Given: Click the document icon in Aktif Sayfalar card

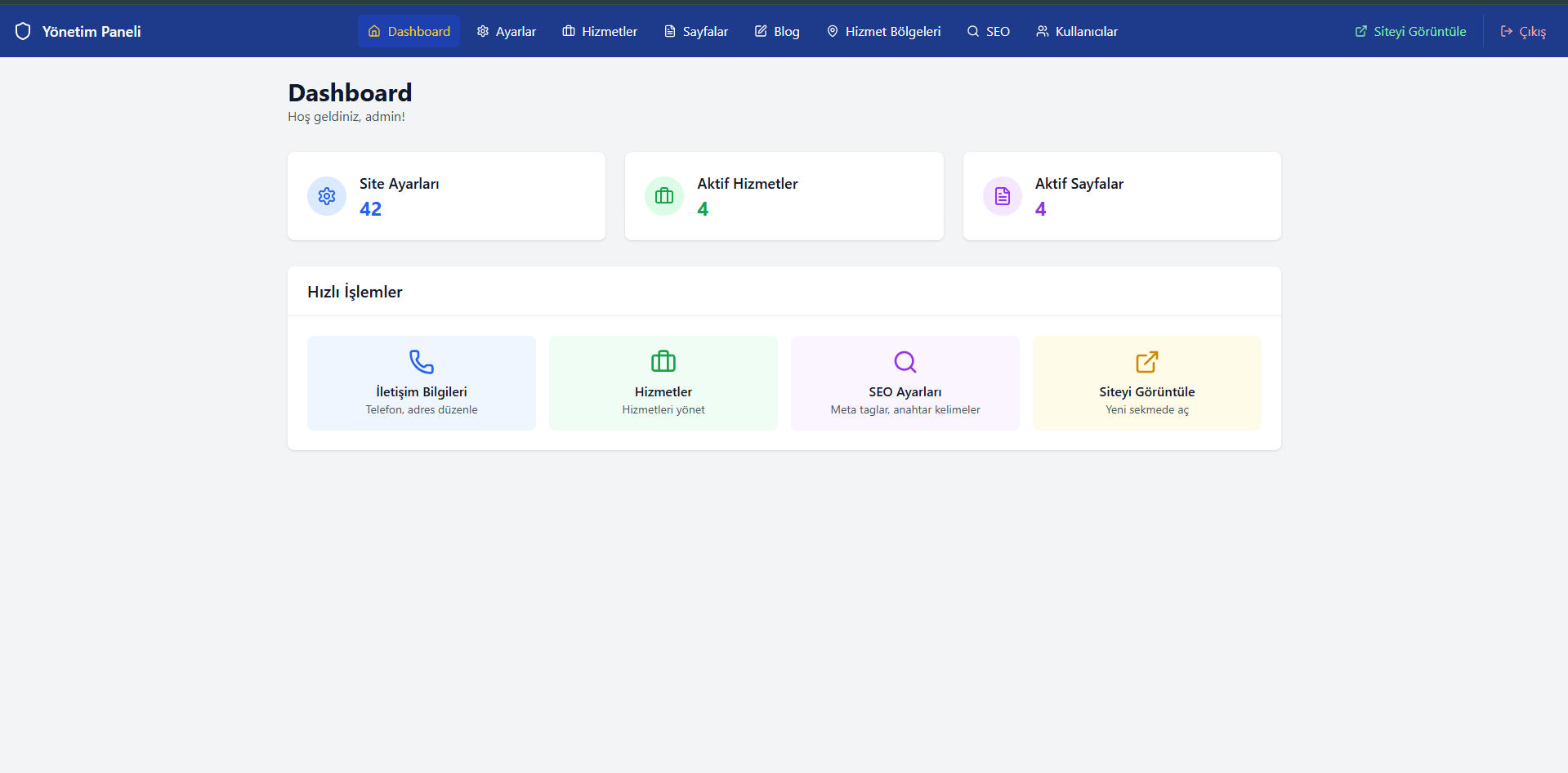Looking at the screenshot, I should (x=1002, y=196).
